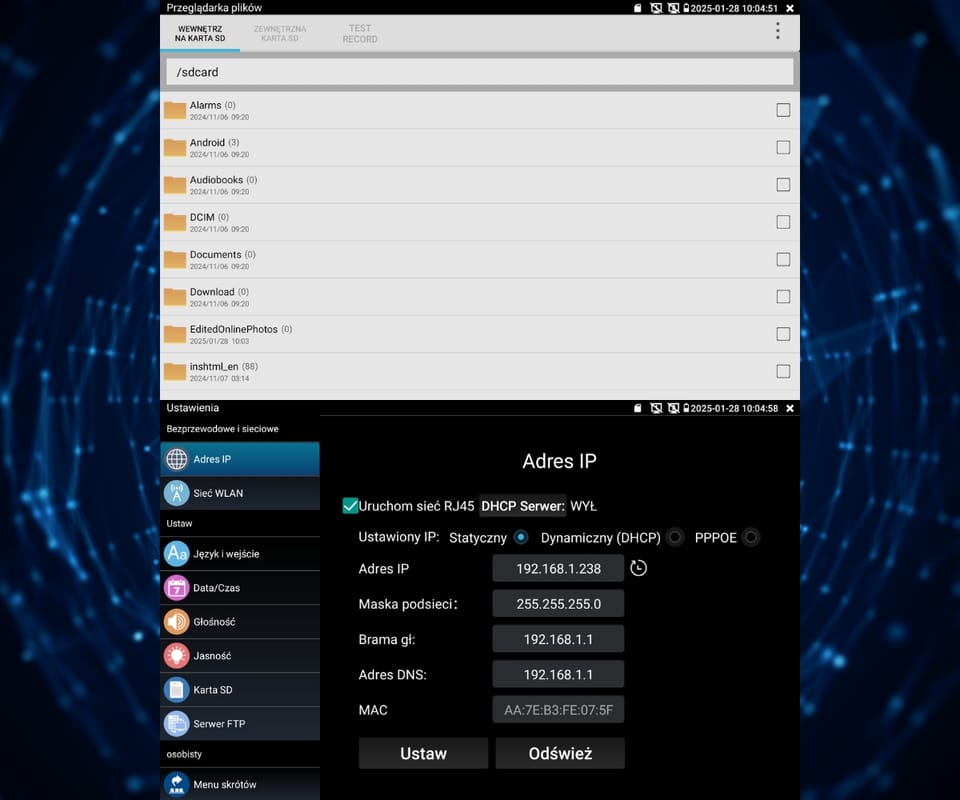Switch to Zewnętrzna karta SD tab
Screen dimensions: 960x800
click(280, 34)
